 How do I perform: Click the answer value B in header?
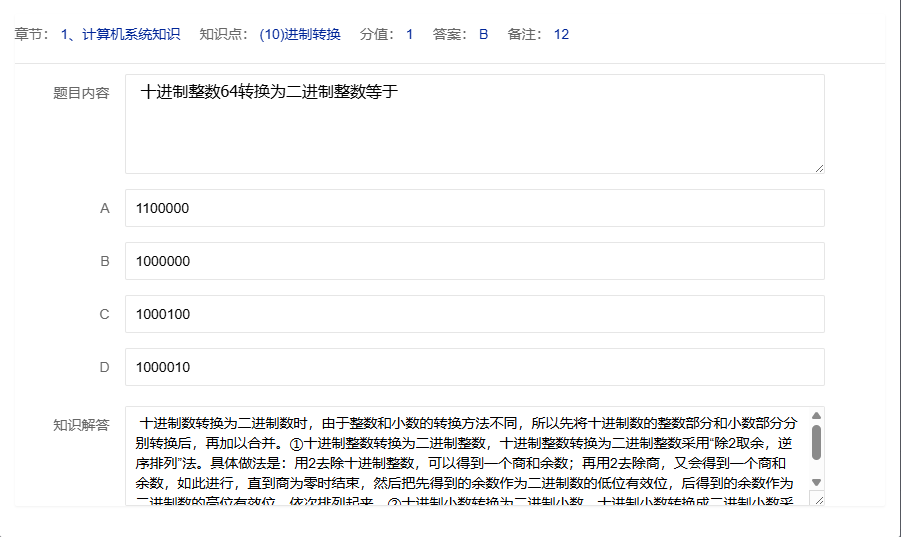click(x=483, y=34)
